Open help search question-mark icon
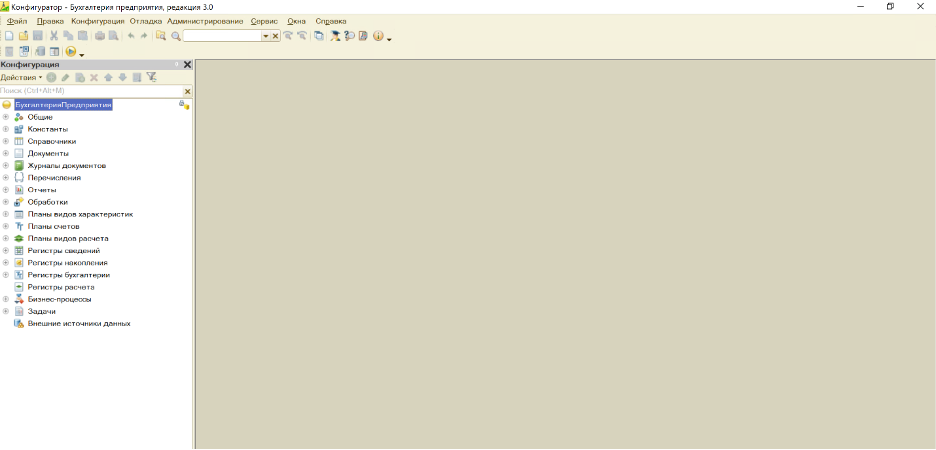Viewport: 936px width, 450px height. coord(349,36)
